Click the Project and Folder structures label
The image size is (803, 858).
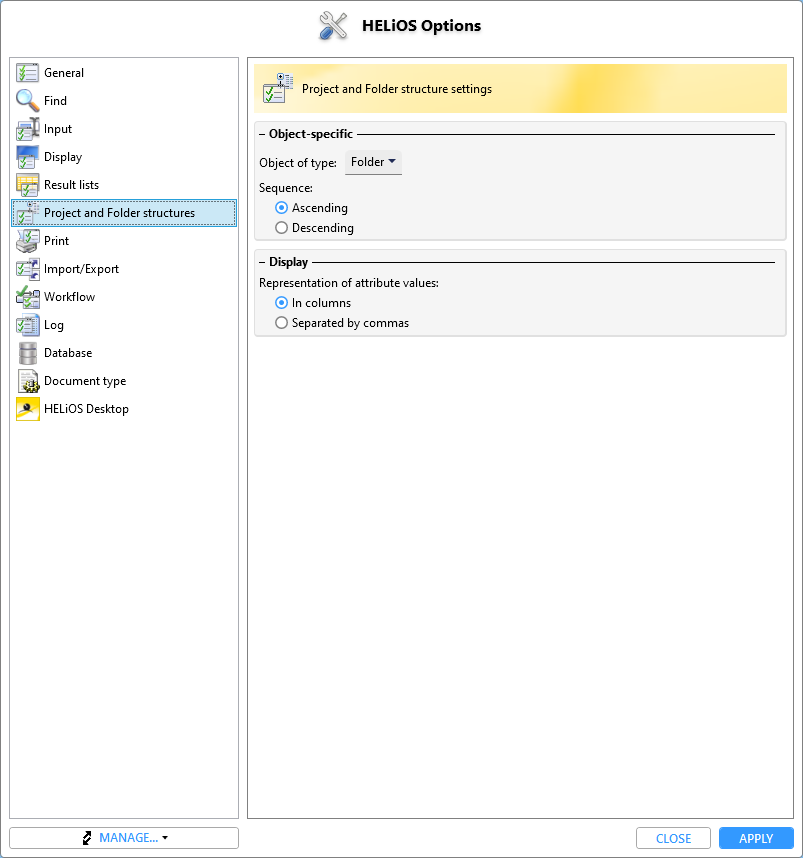tap(119, 213)
